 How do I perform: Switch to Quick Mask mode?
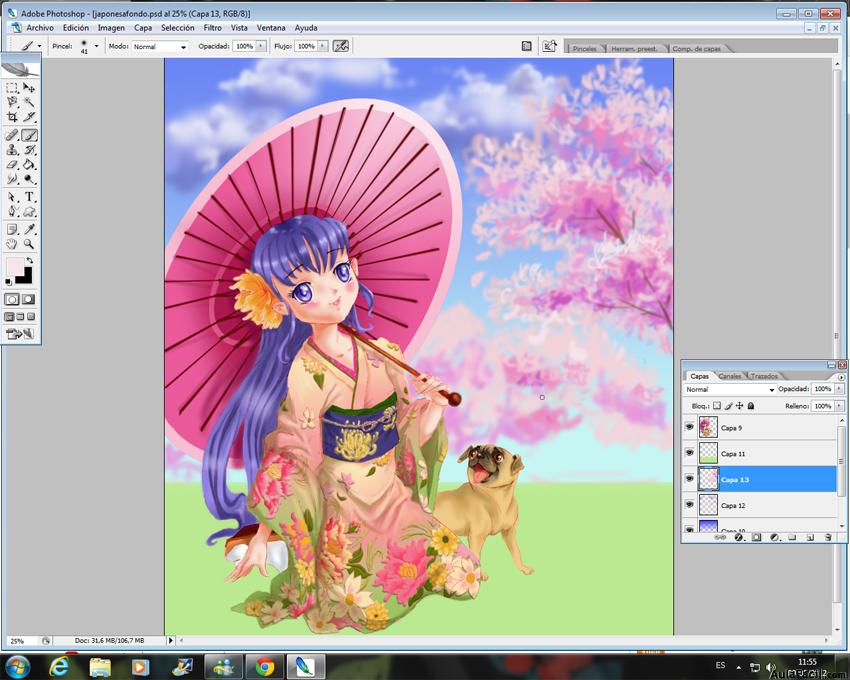(28, 299)
